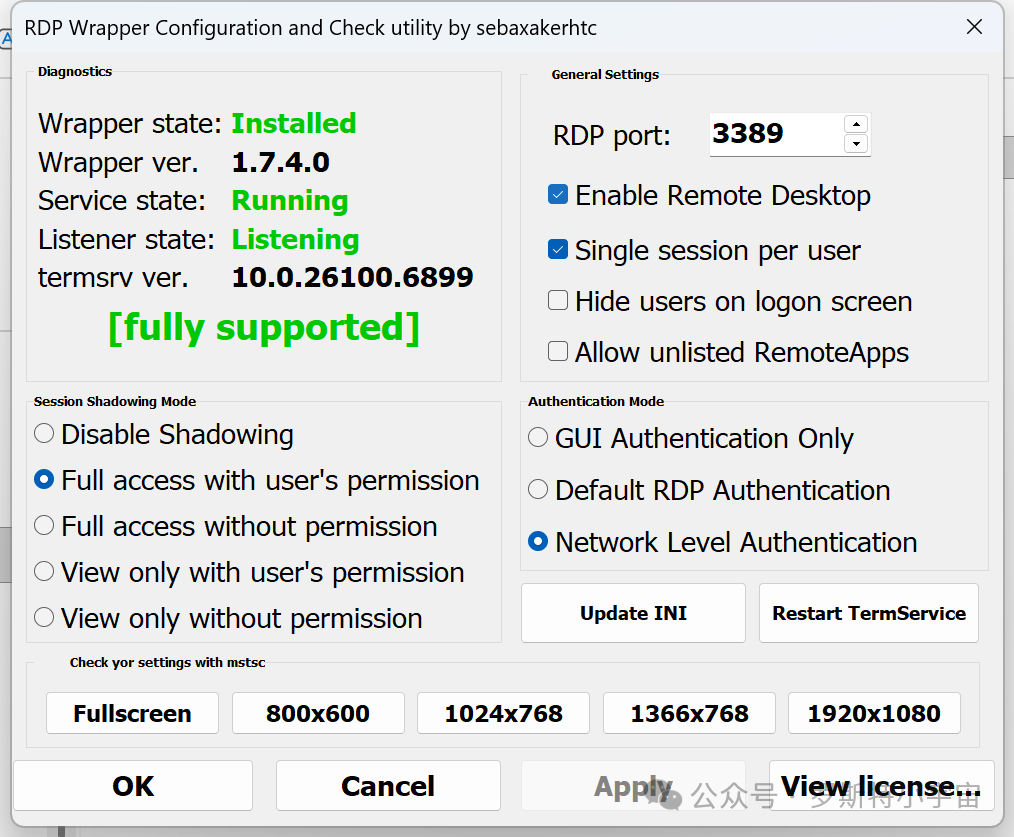Confirm settings with OK button
The width and height of the screenshot is (1014, 837).
133,786
